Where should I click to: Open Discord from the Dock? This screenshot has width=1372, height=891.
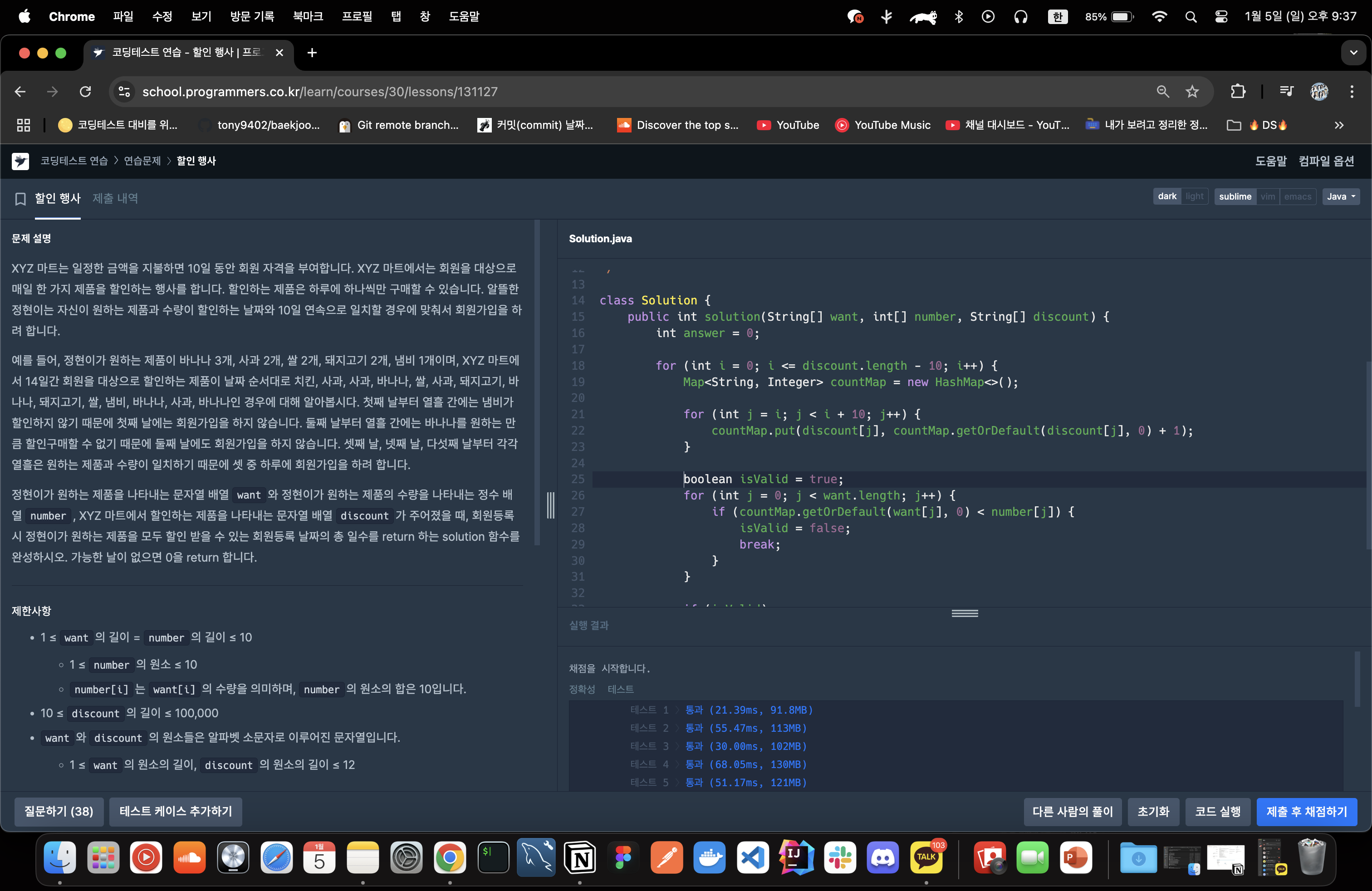coord(883,857)
